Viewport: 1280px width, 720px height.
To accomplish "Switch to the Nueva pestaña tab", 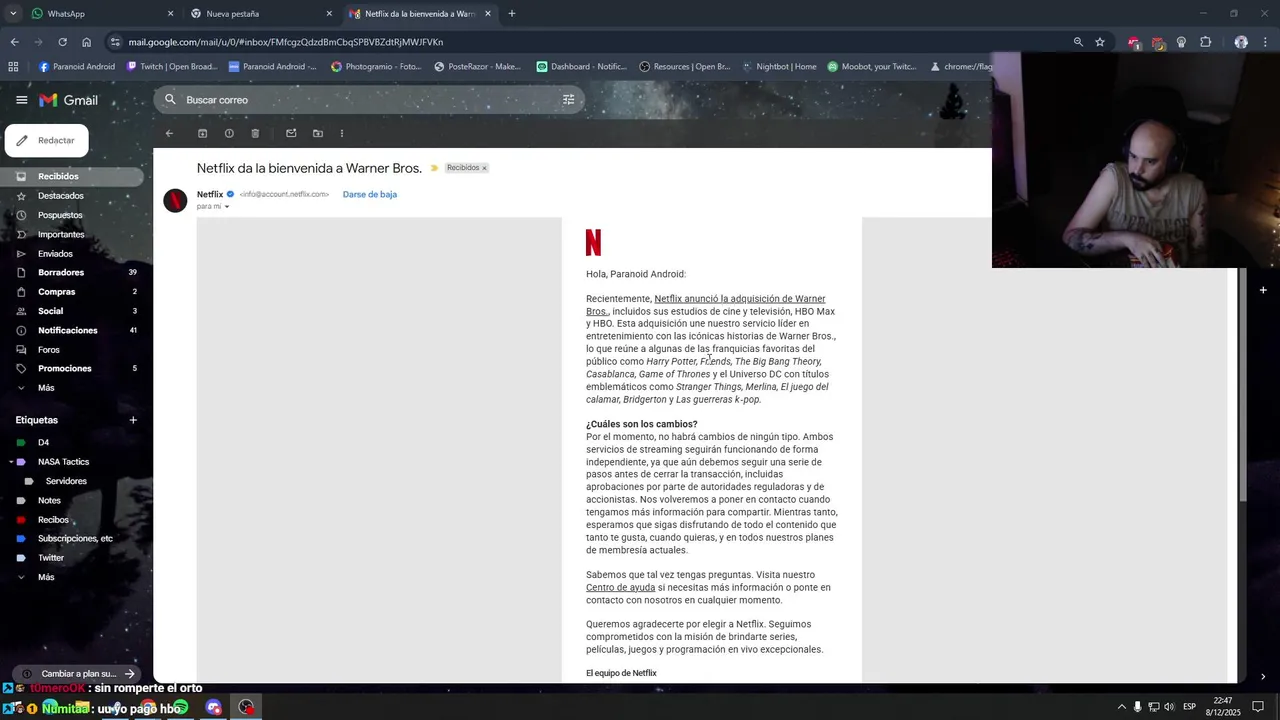I will click(260, 14).
